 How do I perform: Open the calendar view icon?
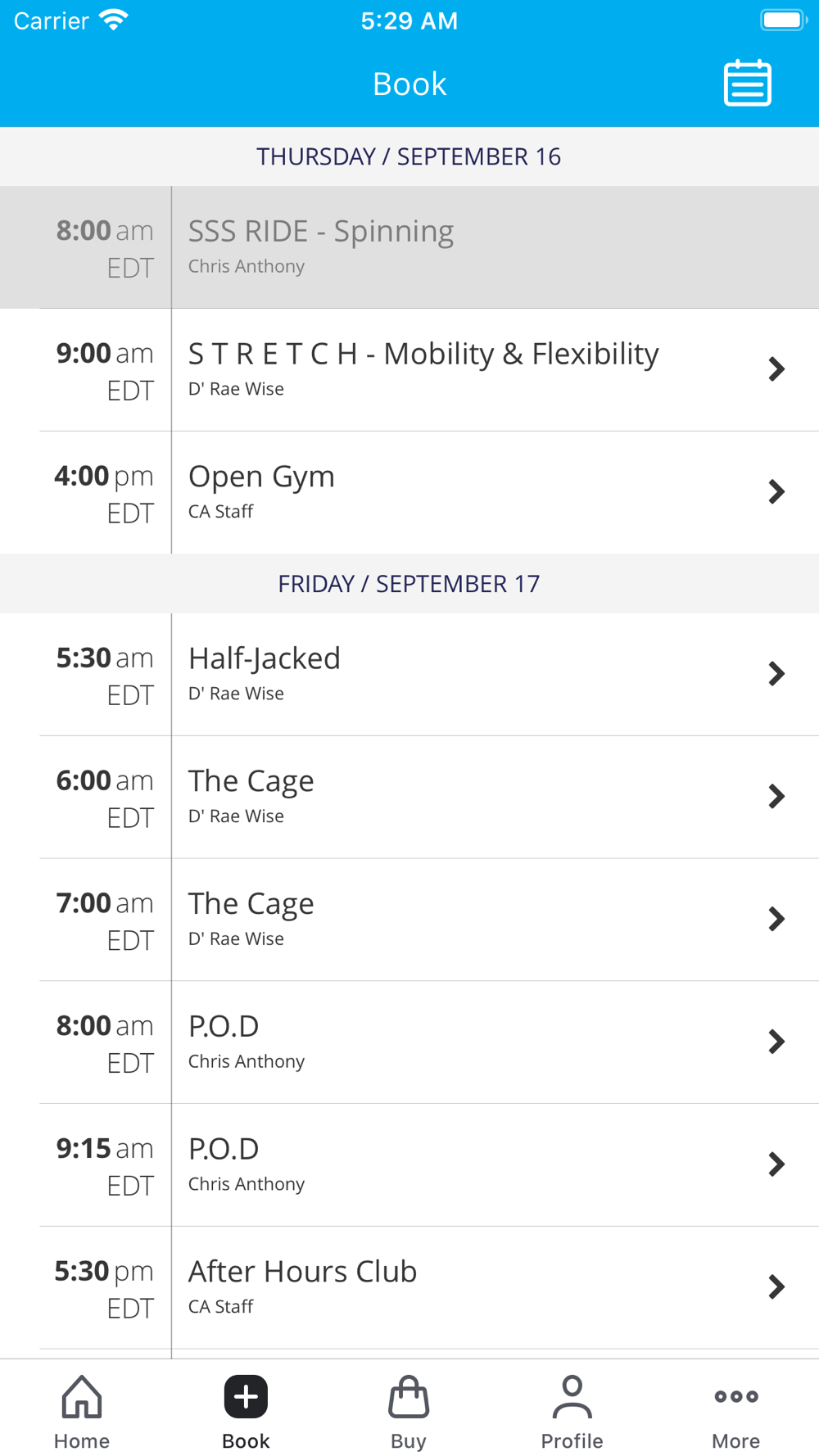(747, 83)
